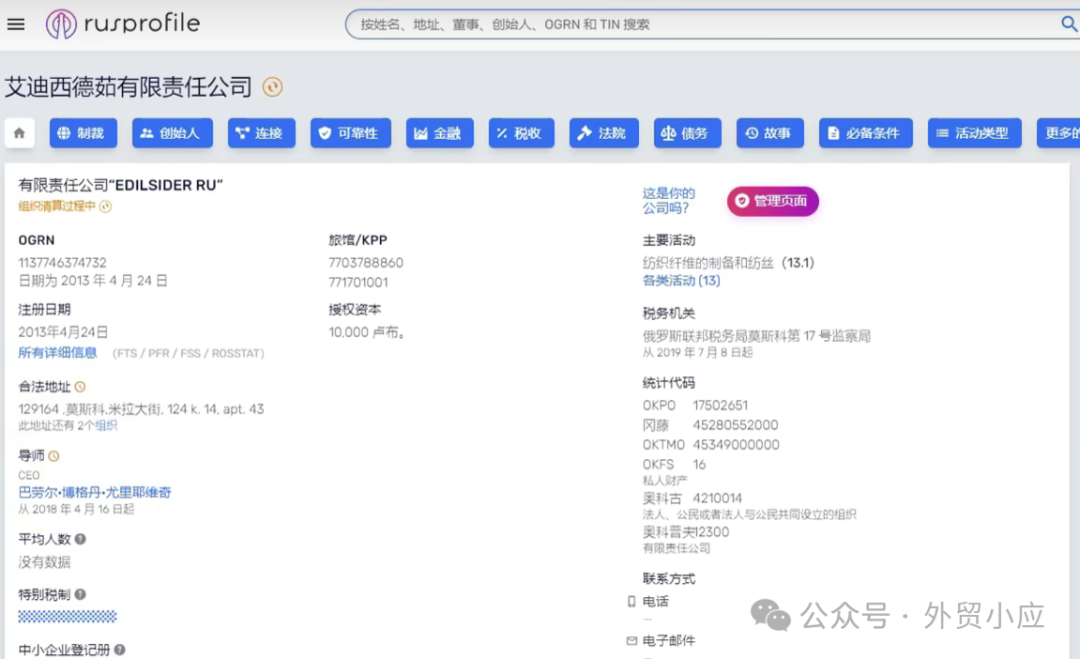Click the rusprofile logo
1080x659 pixels.
pyautogui.click(x=123, y=23)
